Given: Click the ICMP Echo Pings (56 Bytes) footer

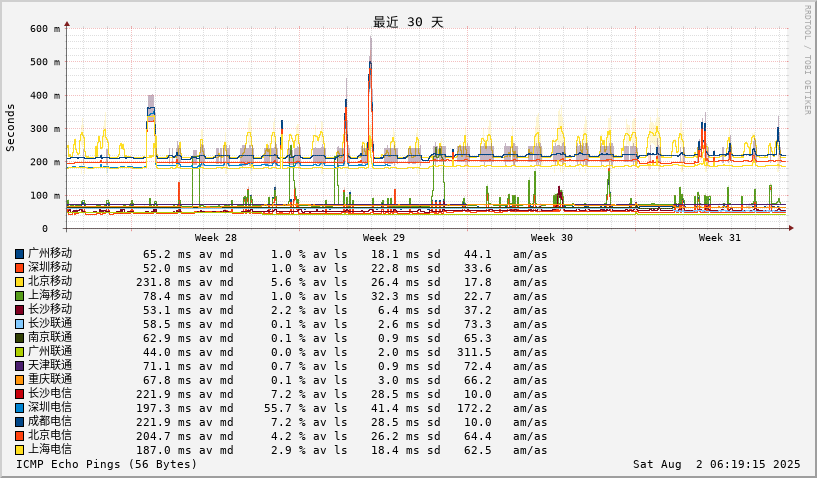Looking at the screenshot, I should tap(107, 464).
